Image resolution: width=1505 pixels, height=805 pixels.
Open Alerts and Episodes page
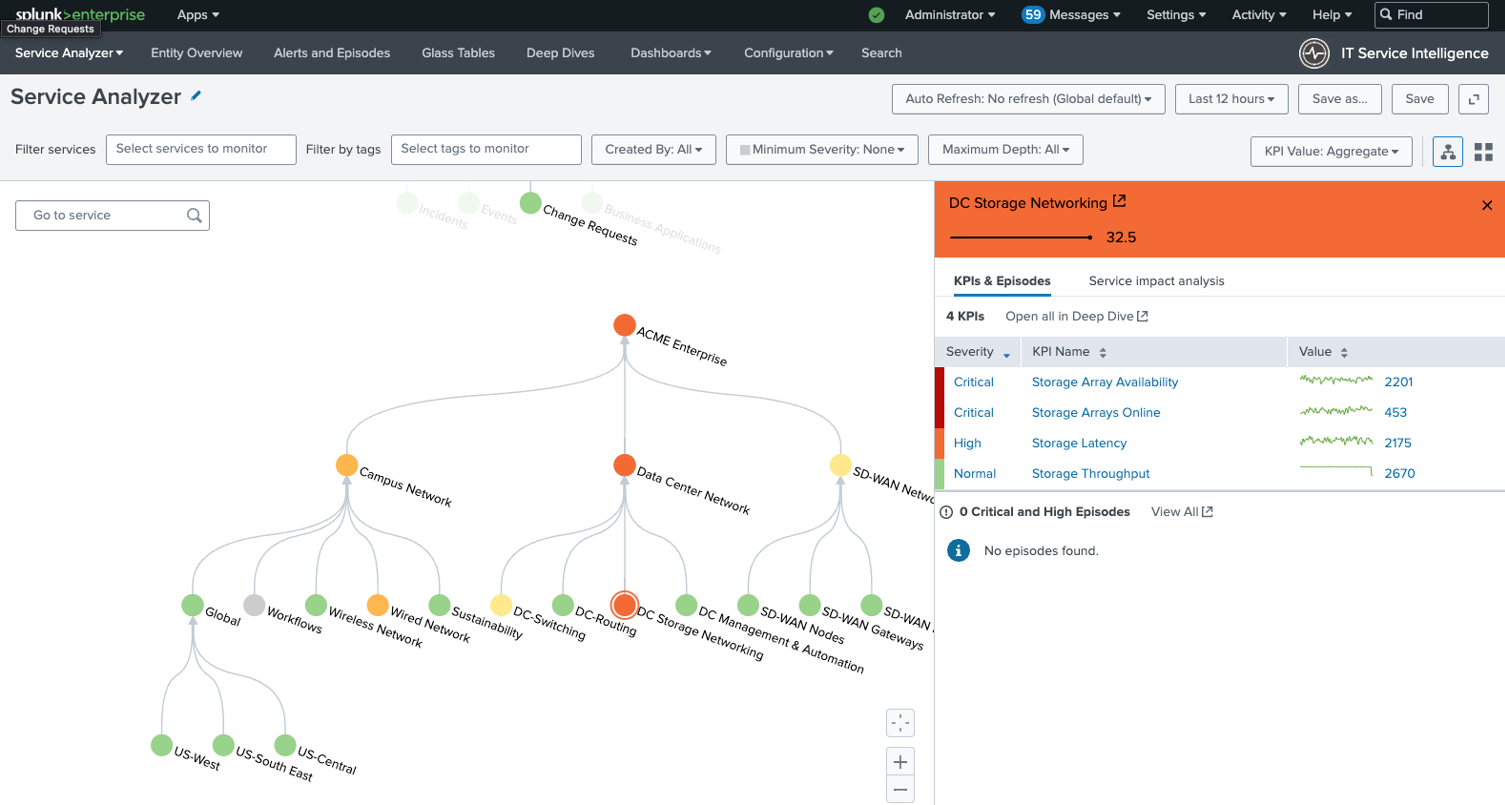(x=332, y=53)
